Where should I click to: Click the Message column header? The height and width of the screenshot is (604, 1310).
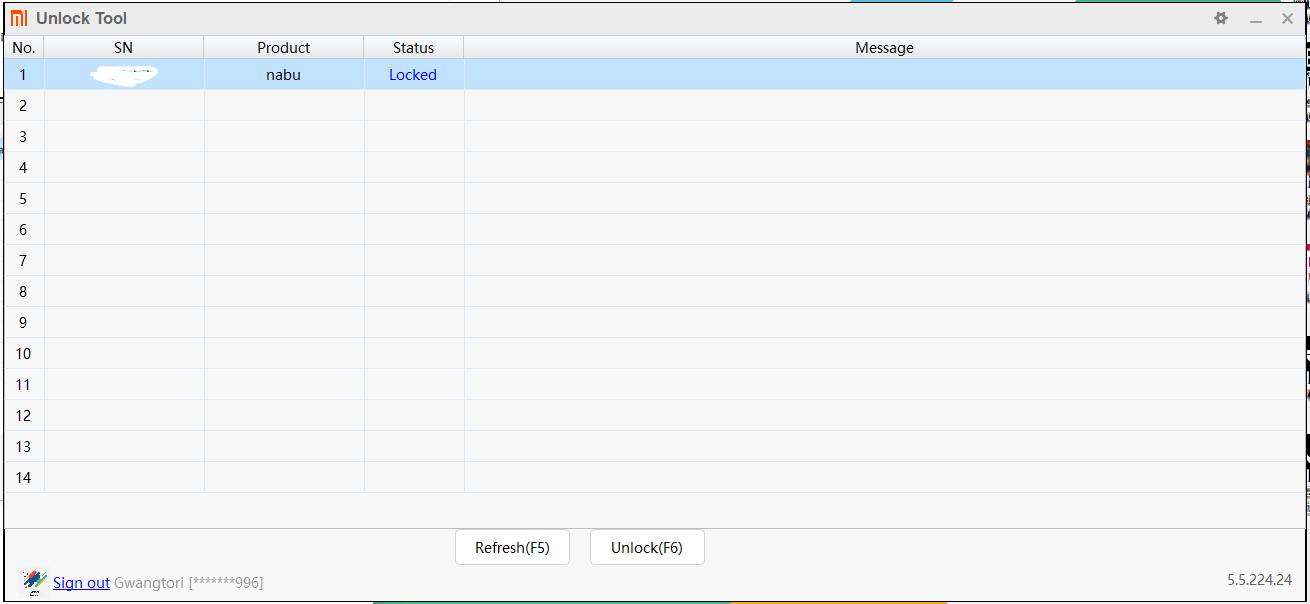(x=885, y=47)
